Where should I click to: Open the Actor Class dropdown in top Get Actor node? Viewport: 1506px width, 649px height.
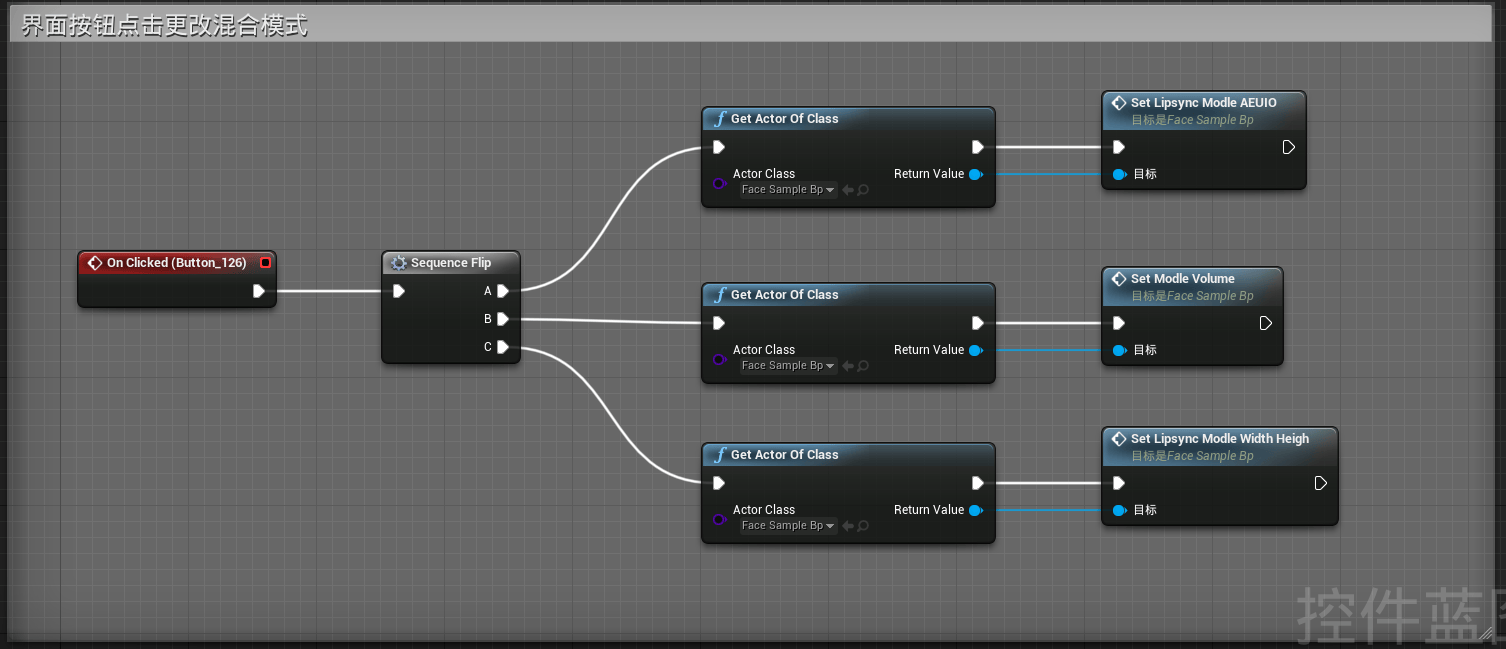coord(788,190)
